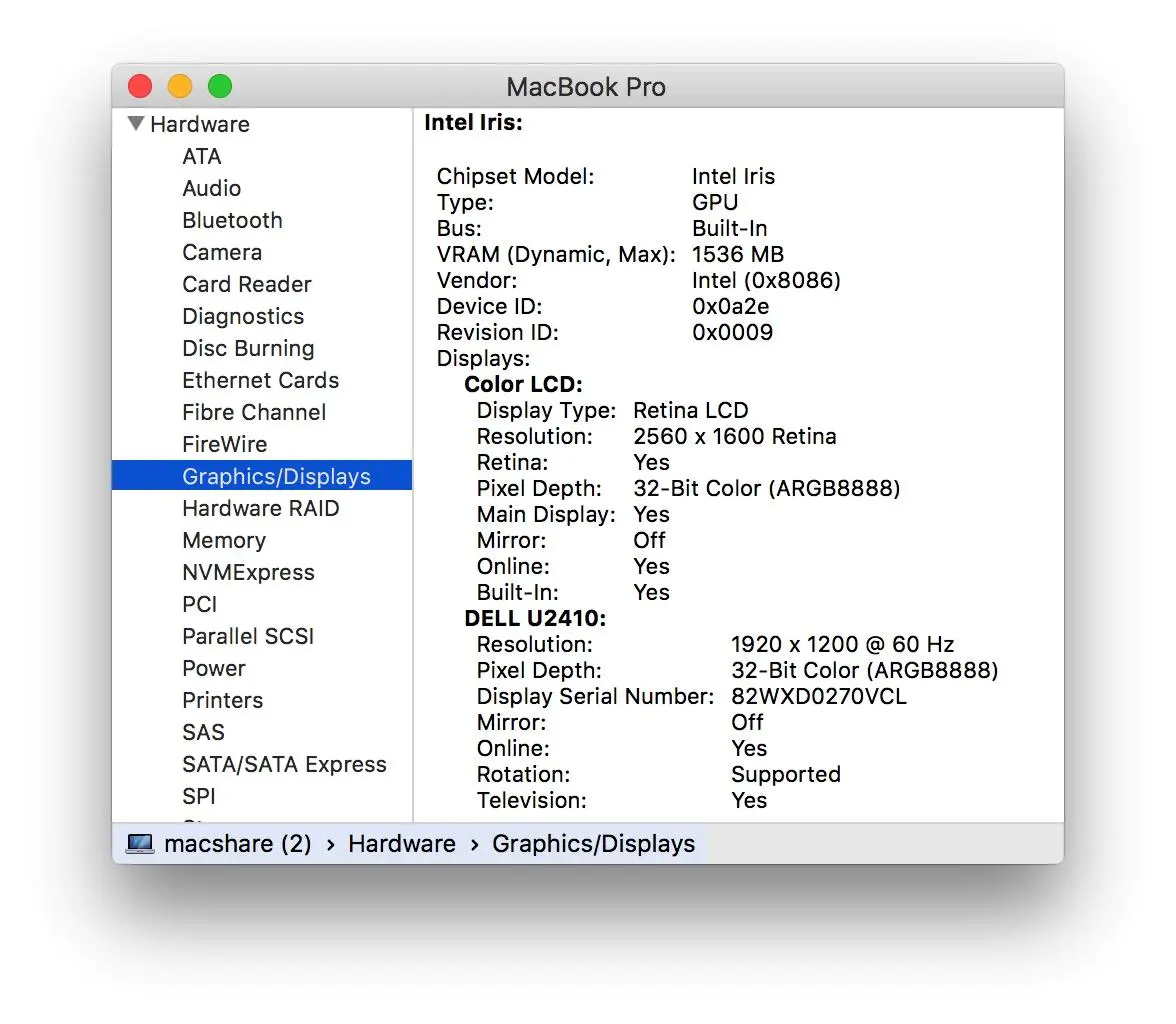
Task: Open the PCI section
Action: pyautogui.click(x=200, y=605)
